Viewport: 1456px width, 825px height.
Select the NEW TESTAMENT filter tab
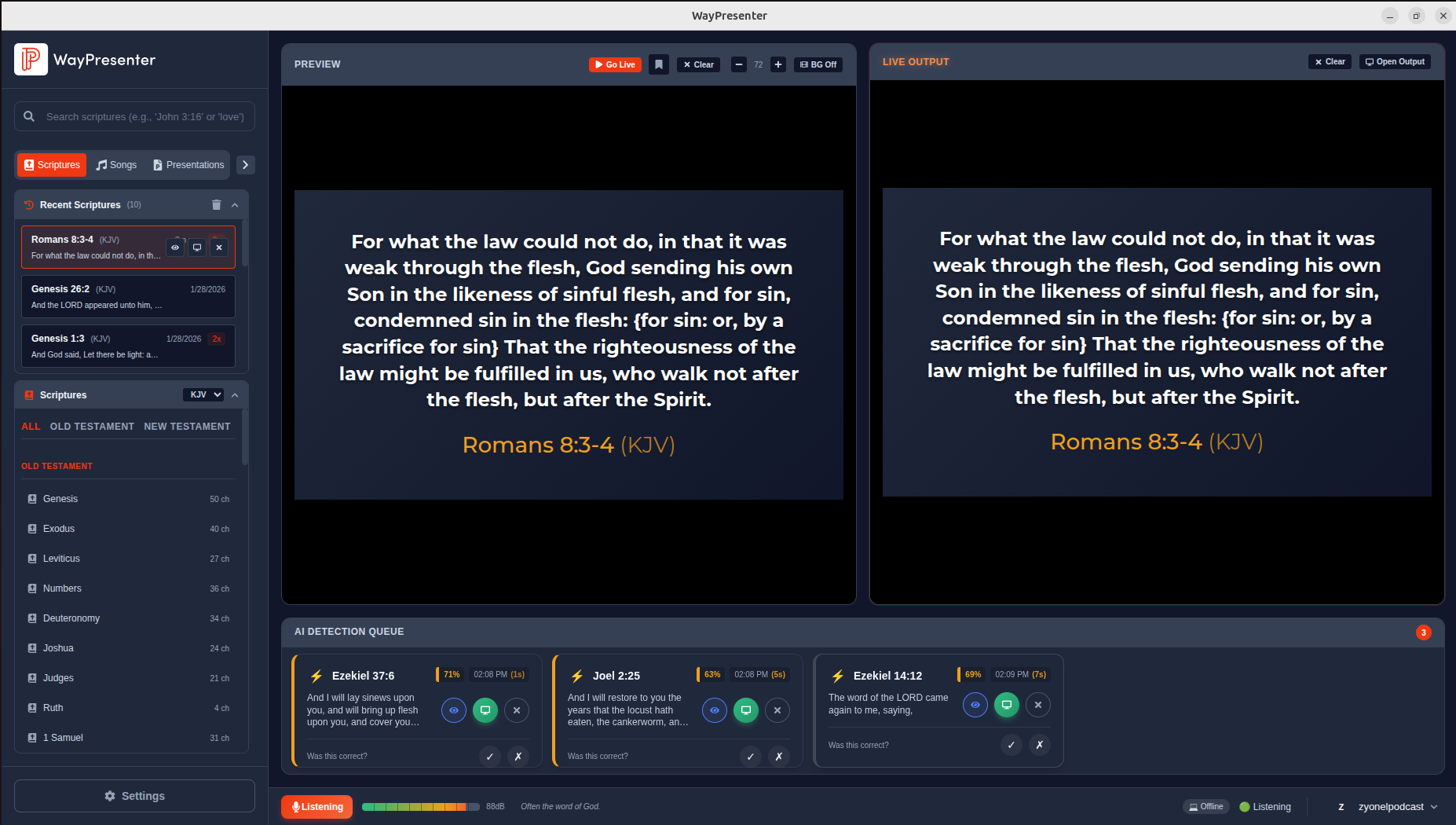187,426
